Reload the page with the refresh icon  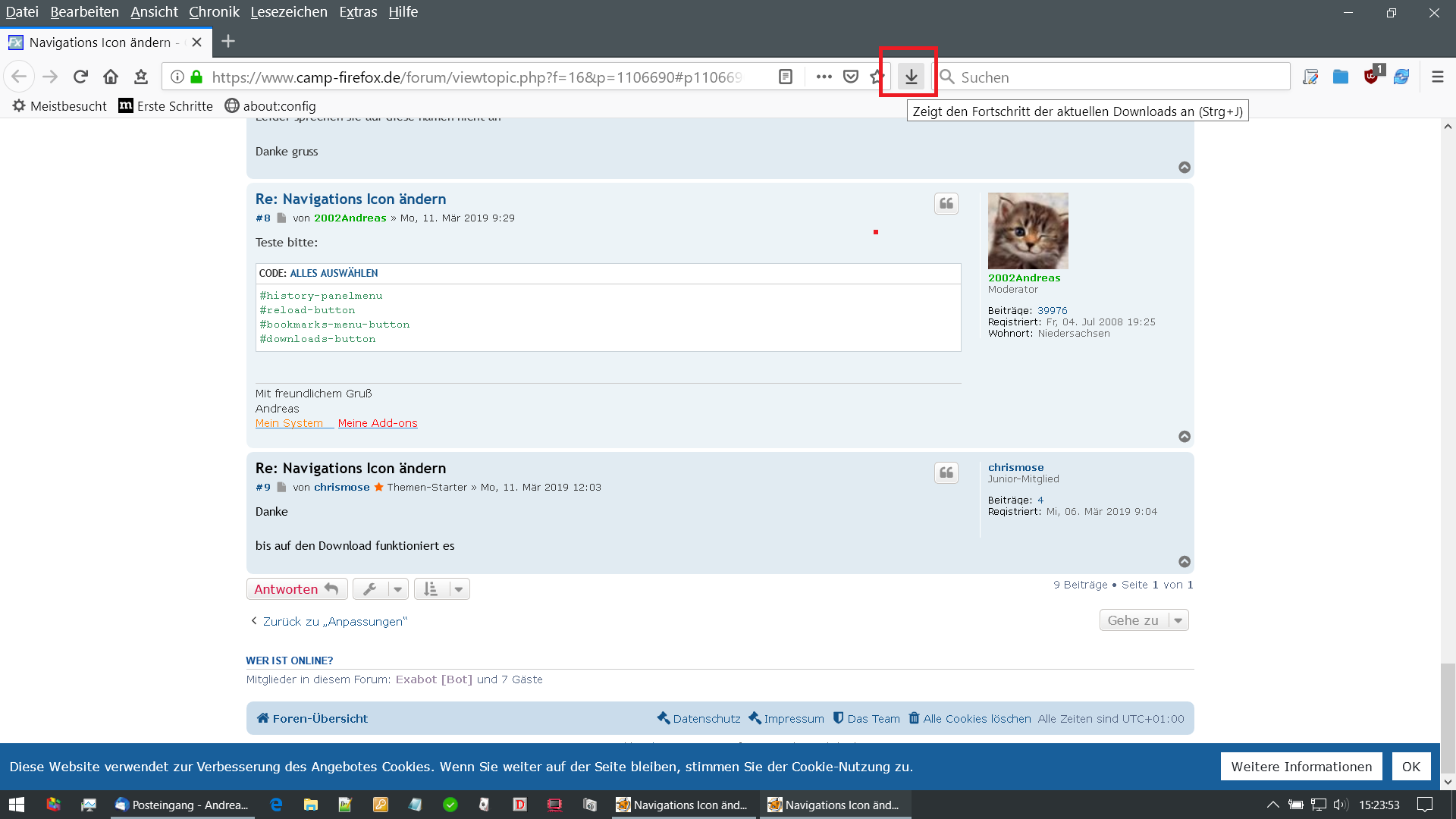[80, 77]
